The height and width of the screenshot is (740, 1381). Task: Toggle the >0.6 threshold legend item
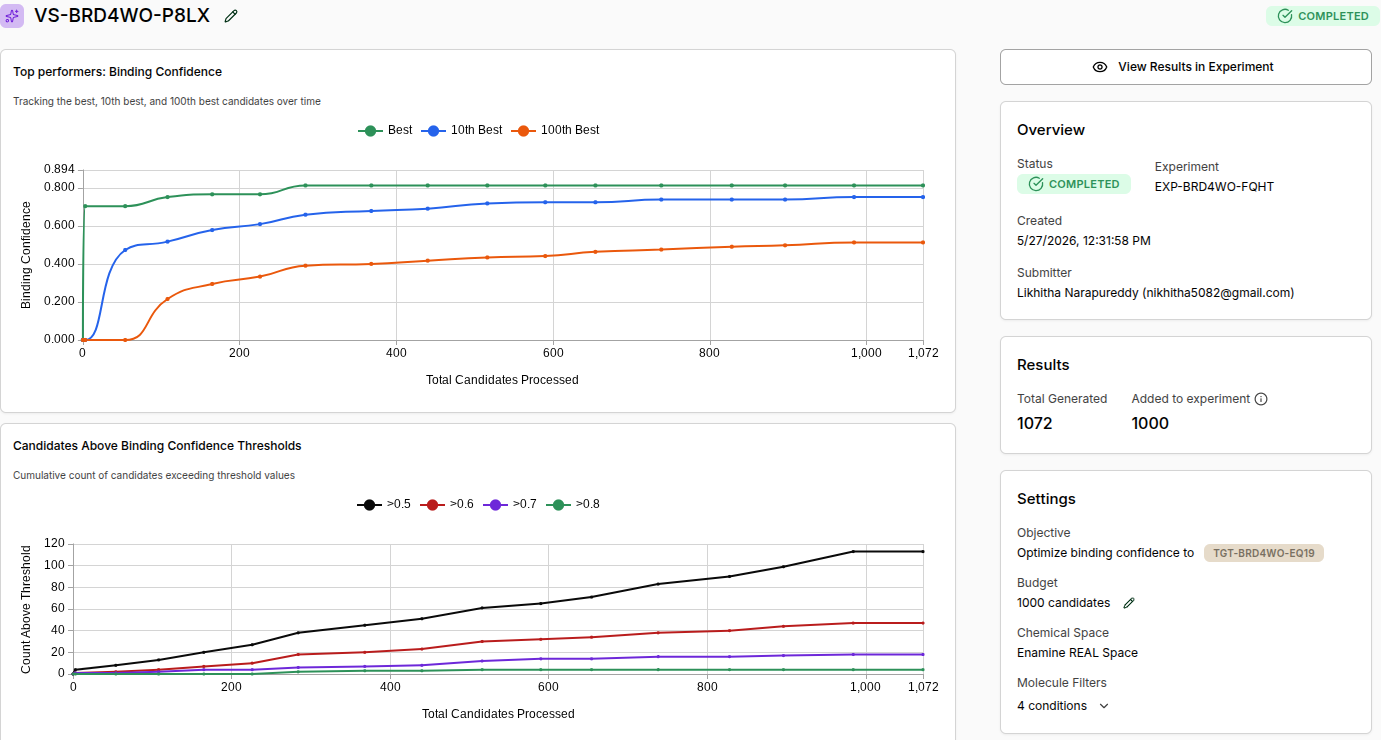click(447, 504)
